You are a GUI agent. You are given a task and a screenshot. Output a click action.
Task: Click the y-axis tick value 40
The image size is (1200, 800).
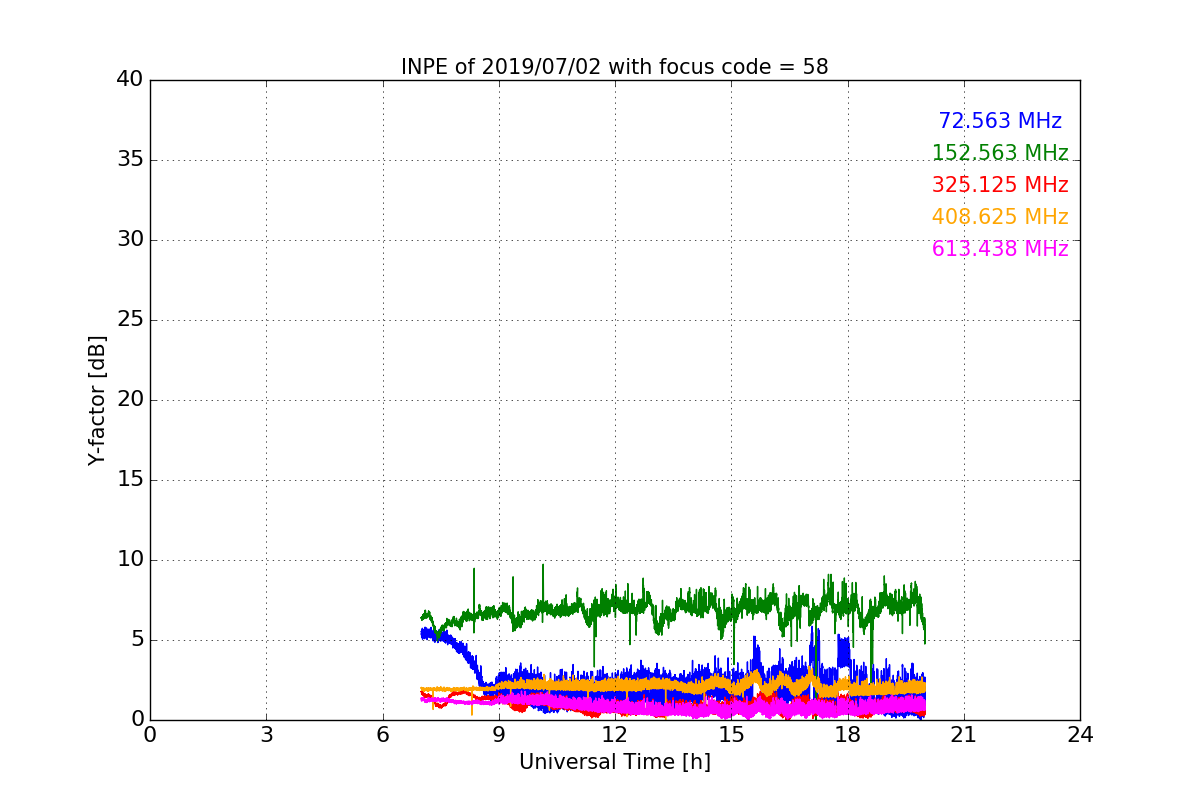pyautogui.click(x=130, y=80)
